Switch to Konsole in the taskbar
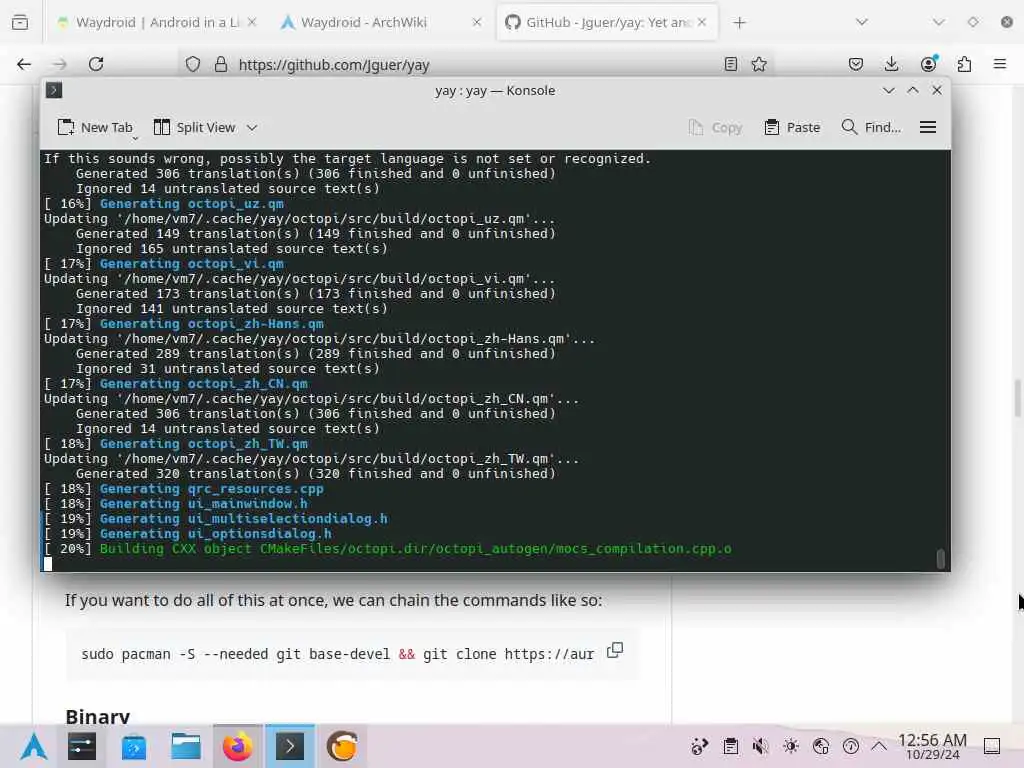The height and width of the screenshot is (768, 1024). (289, 746)
